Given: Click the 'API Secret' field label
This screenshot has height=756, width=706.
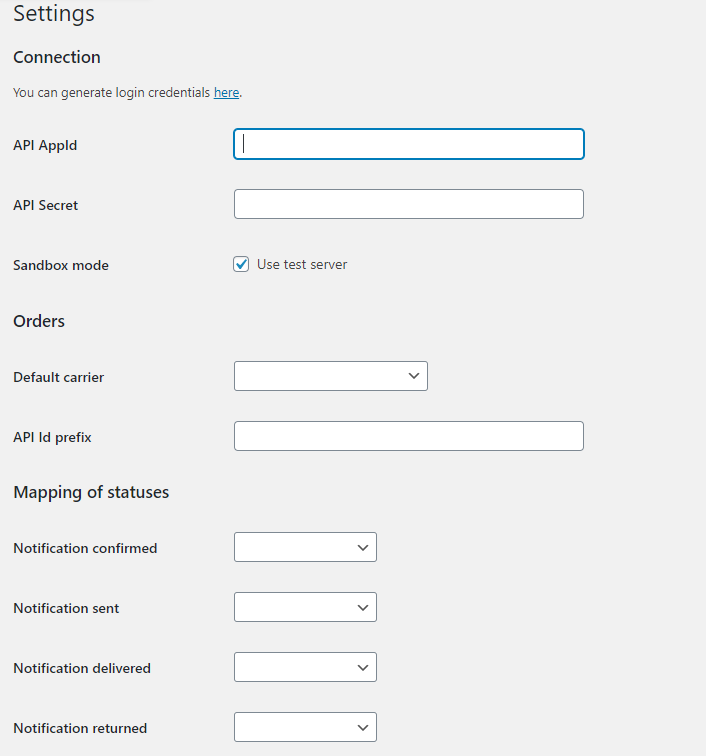Looking at the screenshot, I should point(46,205).
